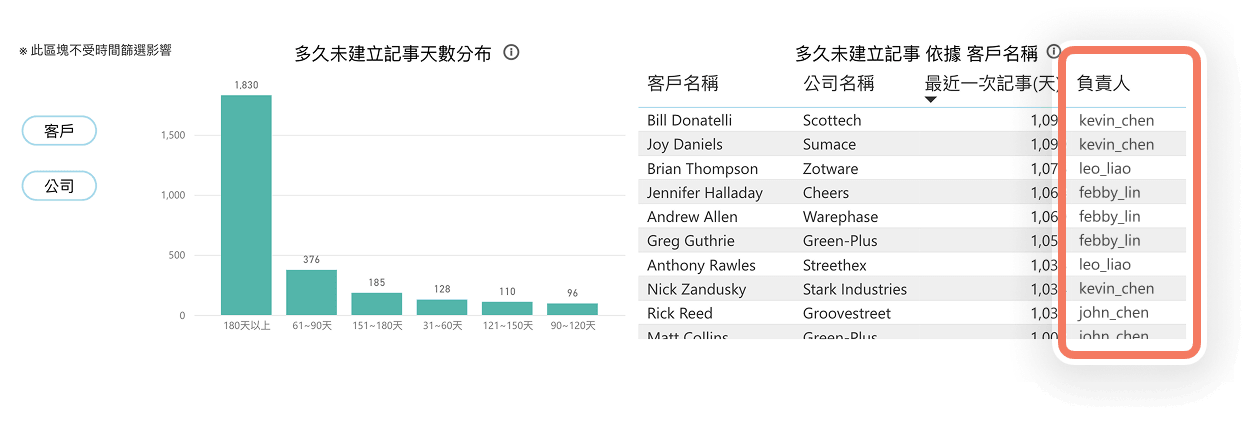Click info icon beside 多久未建立記事天數分布 title

[511, 53]
